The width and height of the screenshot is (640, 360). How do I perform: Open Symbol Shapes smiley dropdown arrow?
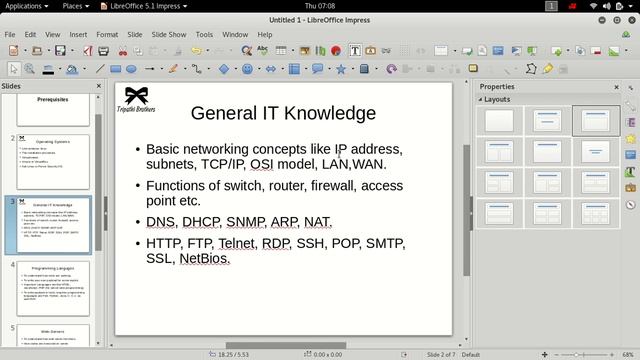[259, 69]
